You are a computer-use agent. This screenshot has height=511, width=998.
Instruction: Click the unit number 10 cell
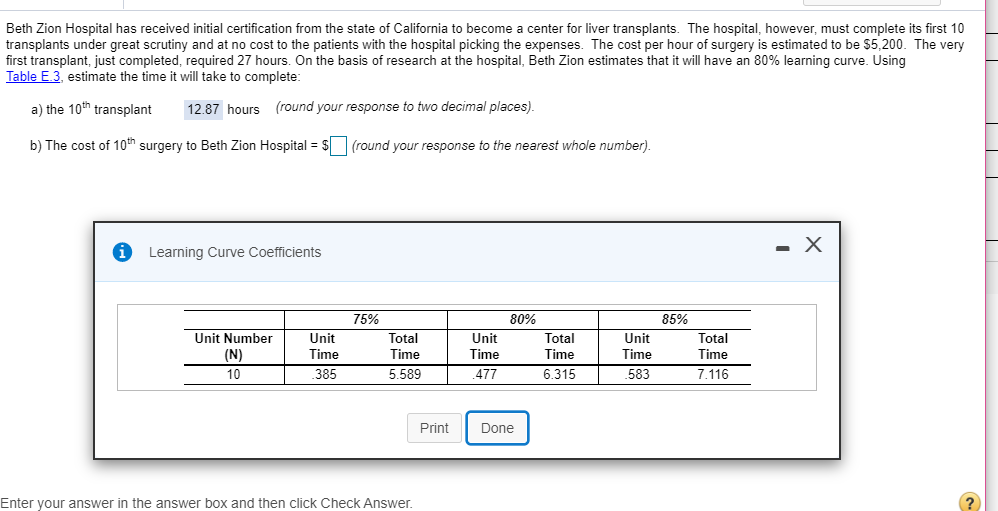(x=234, y=375)
